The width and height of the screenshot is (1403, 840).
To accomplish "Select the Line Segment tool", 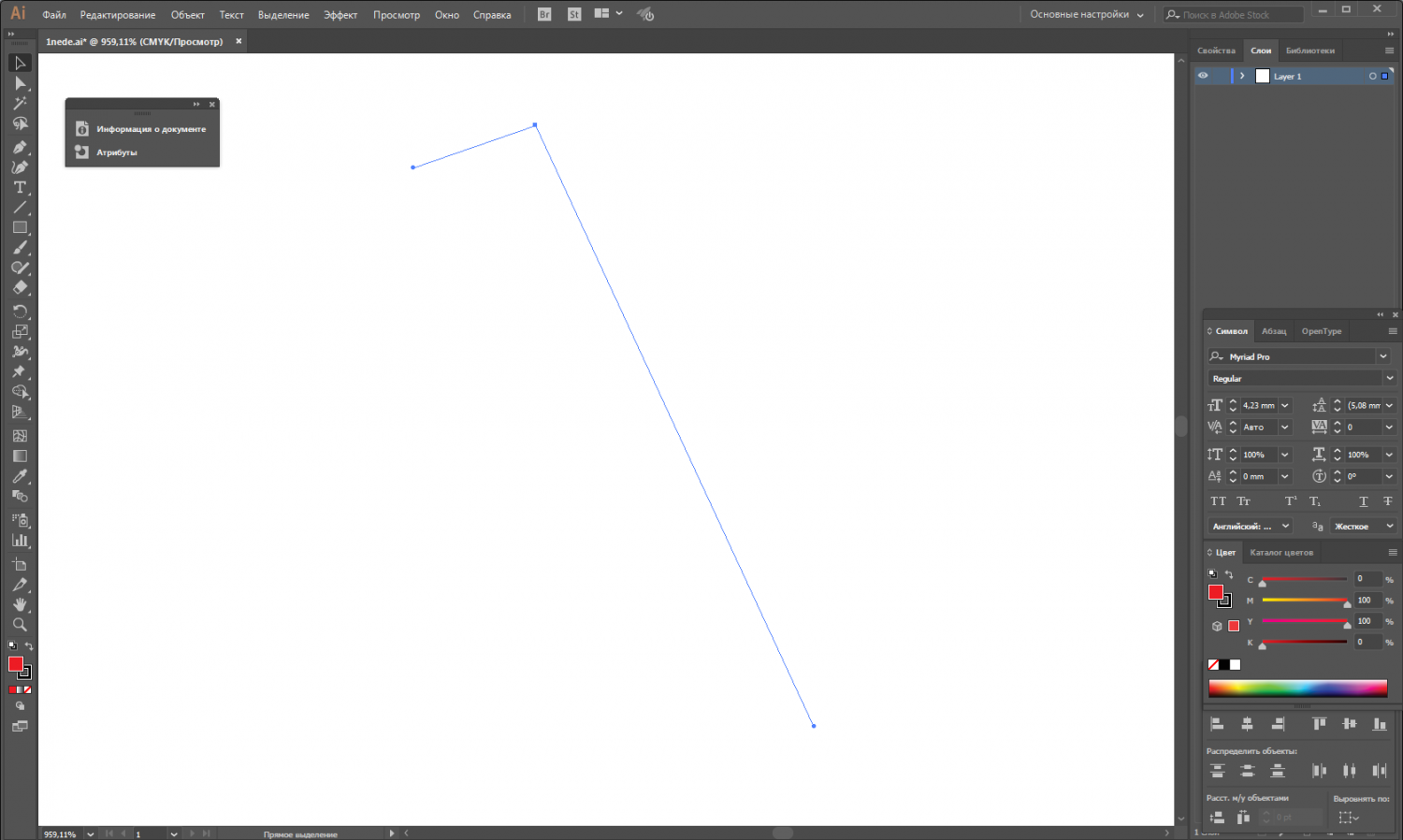I will pos(20,208).
